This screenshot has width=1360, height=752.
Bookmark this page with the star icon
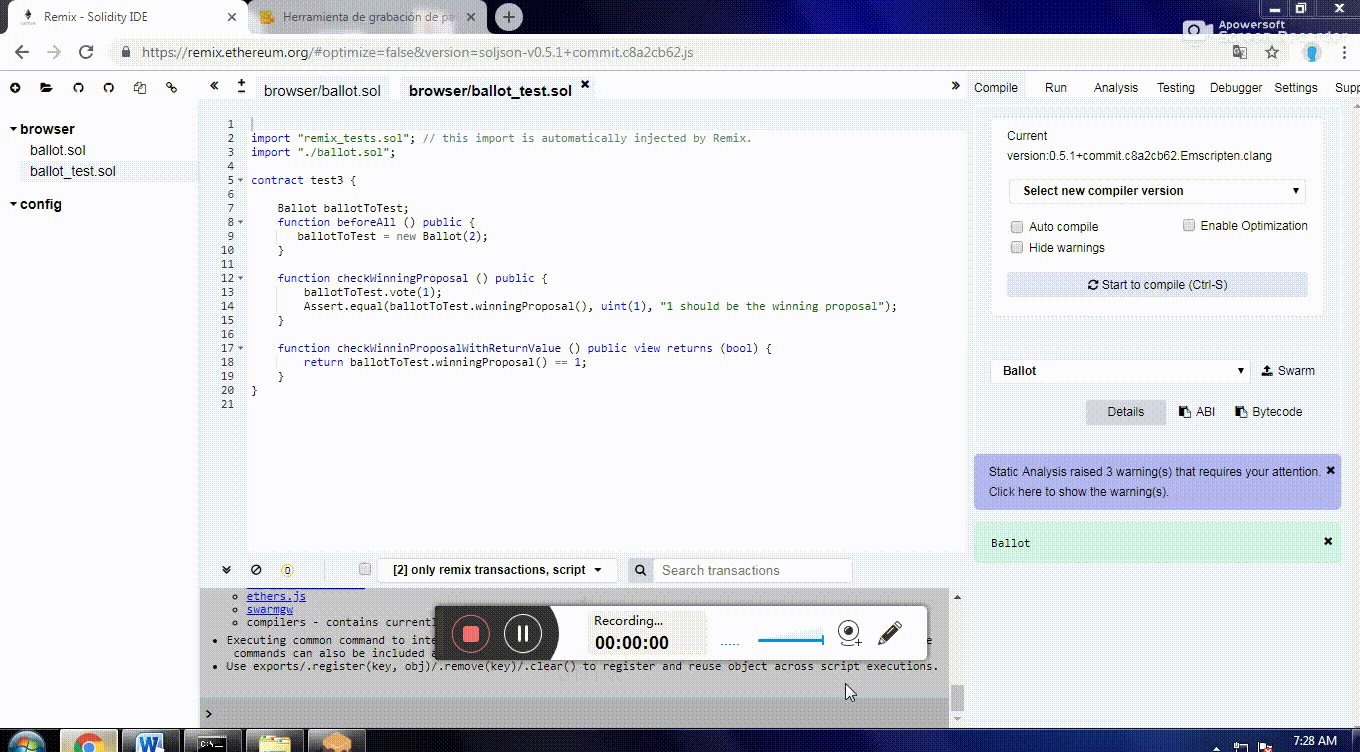(1272, 52)
